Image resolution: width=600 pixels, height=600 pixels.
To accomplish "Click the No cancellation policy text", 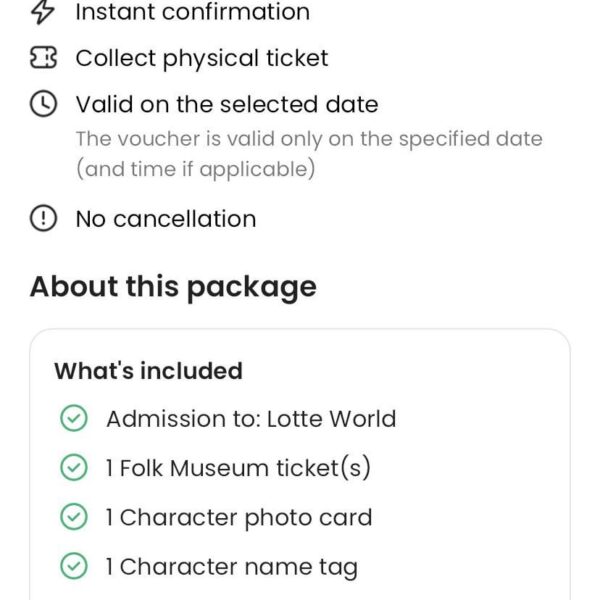I will click(165, 219).
